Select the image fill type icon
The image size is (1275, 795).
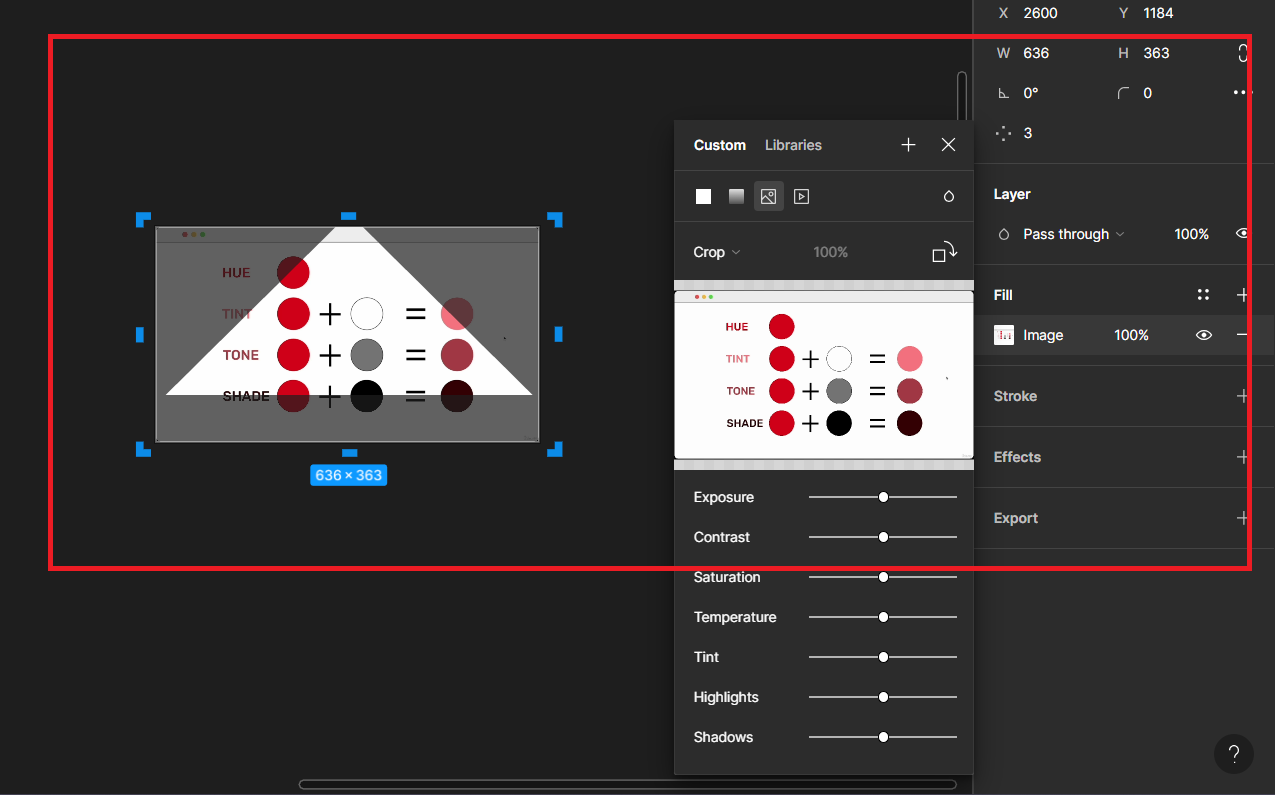coord(768,197)
